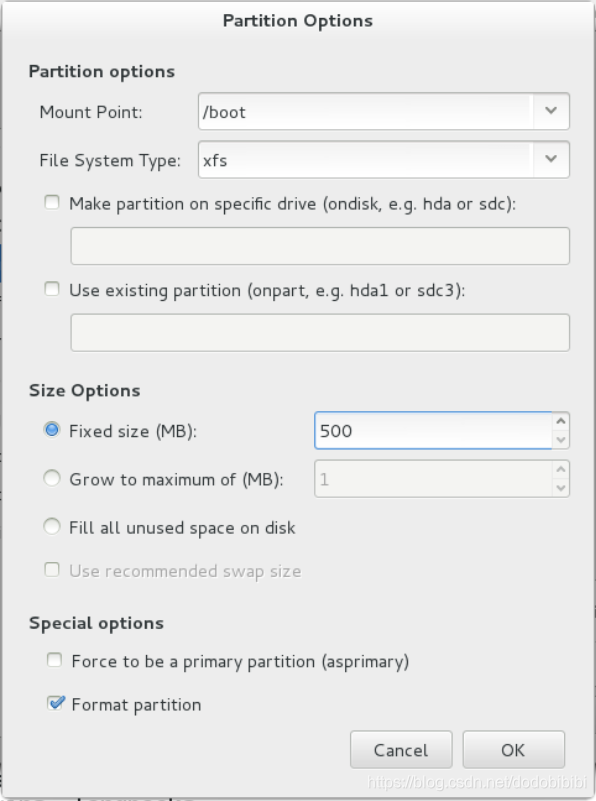Click up arrow of Grow to maximum spinner

click(561, 469)
